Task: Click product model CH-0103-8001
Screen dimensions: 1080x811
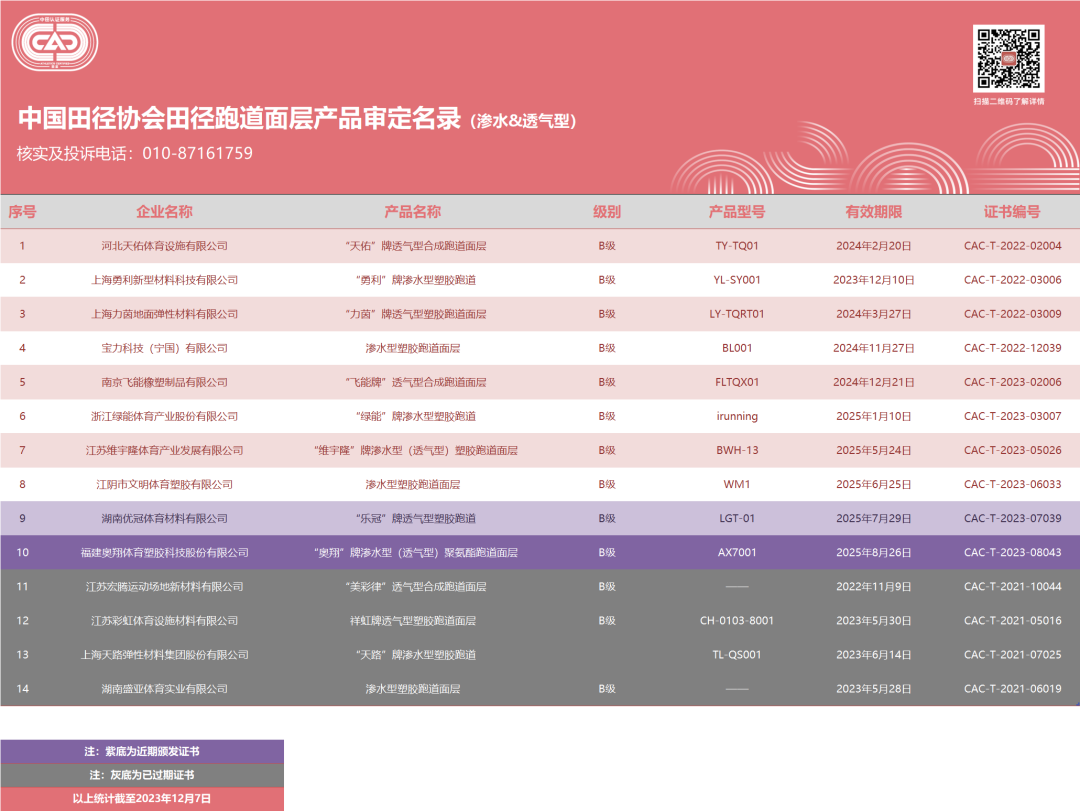Action: (737, 621)
